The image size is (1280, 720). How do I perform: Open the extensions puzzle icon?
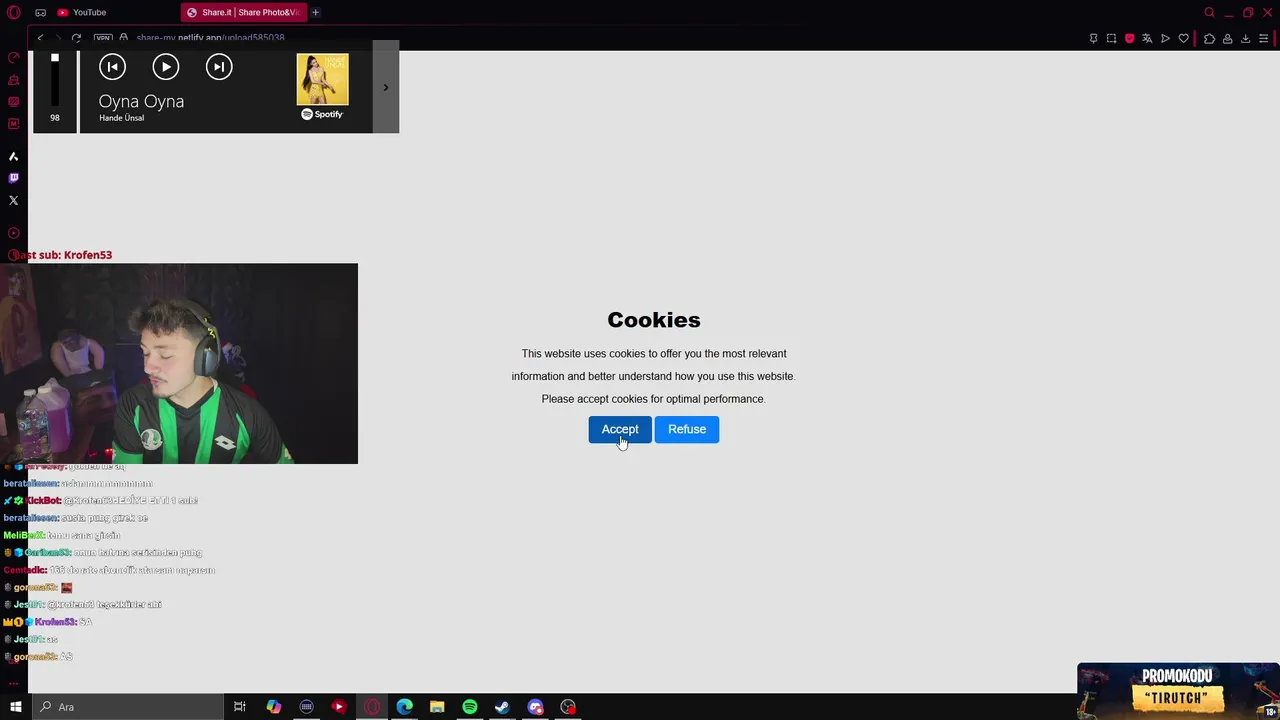click(x=1209, y=38)
